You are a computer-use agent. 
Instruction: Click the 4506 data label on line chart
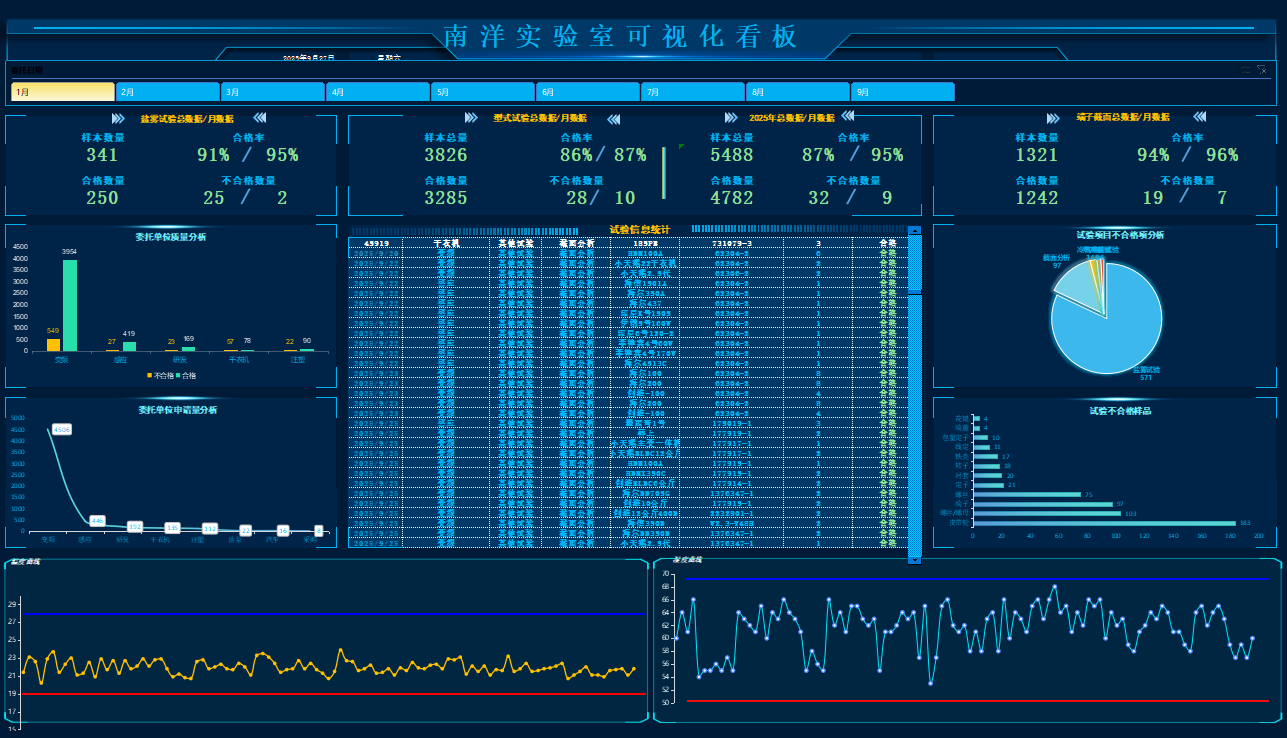[61, 429]
